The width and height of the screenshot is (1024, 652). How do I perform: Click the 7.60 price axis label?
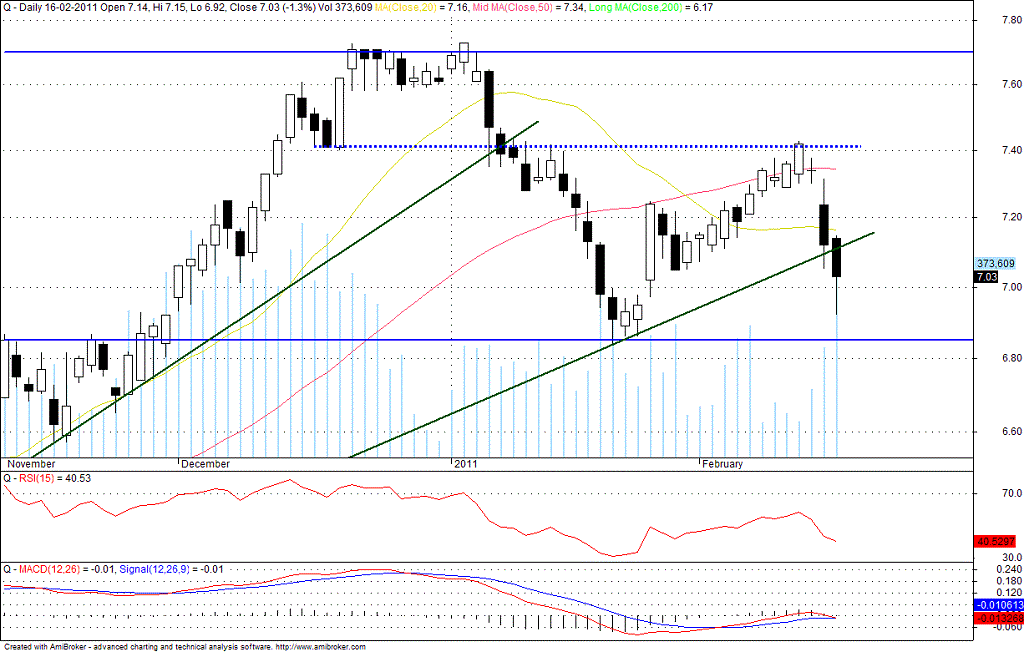[1010, 84]
